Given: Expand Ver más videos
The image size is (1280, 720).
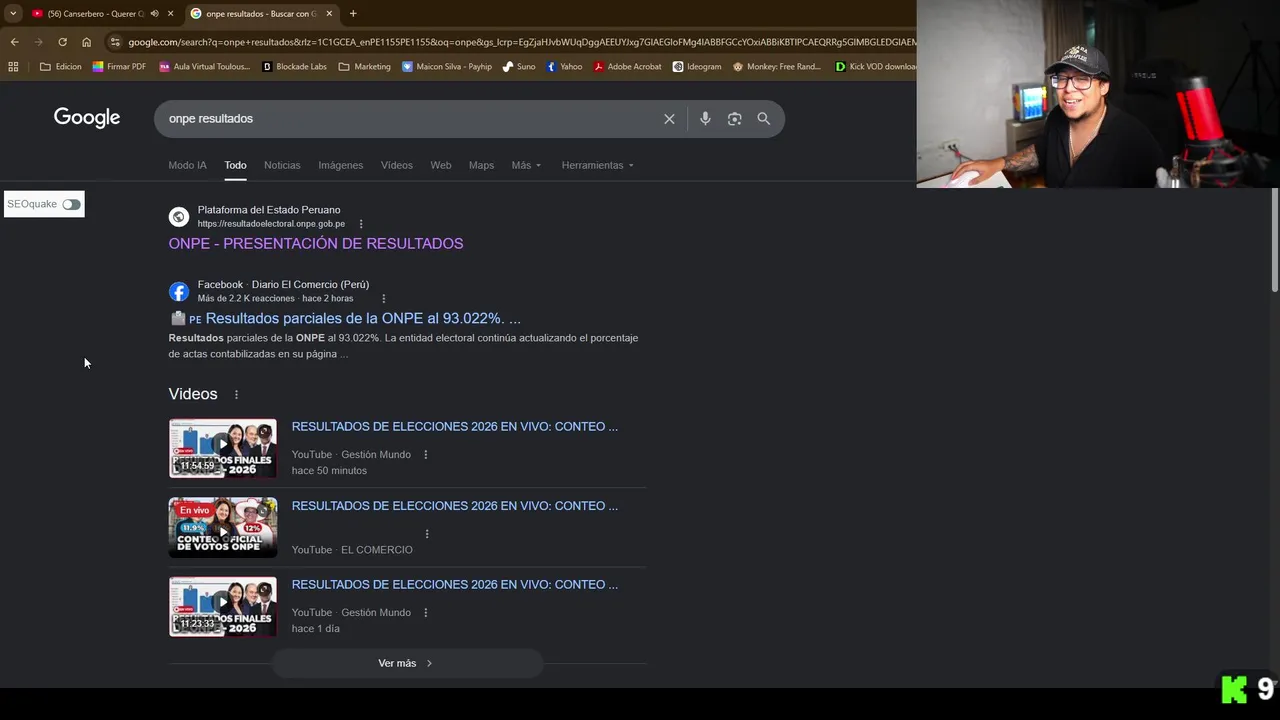Looking at the screenshot, I should click(x=406, y=663).
